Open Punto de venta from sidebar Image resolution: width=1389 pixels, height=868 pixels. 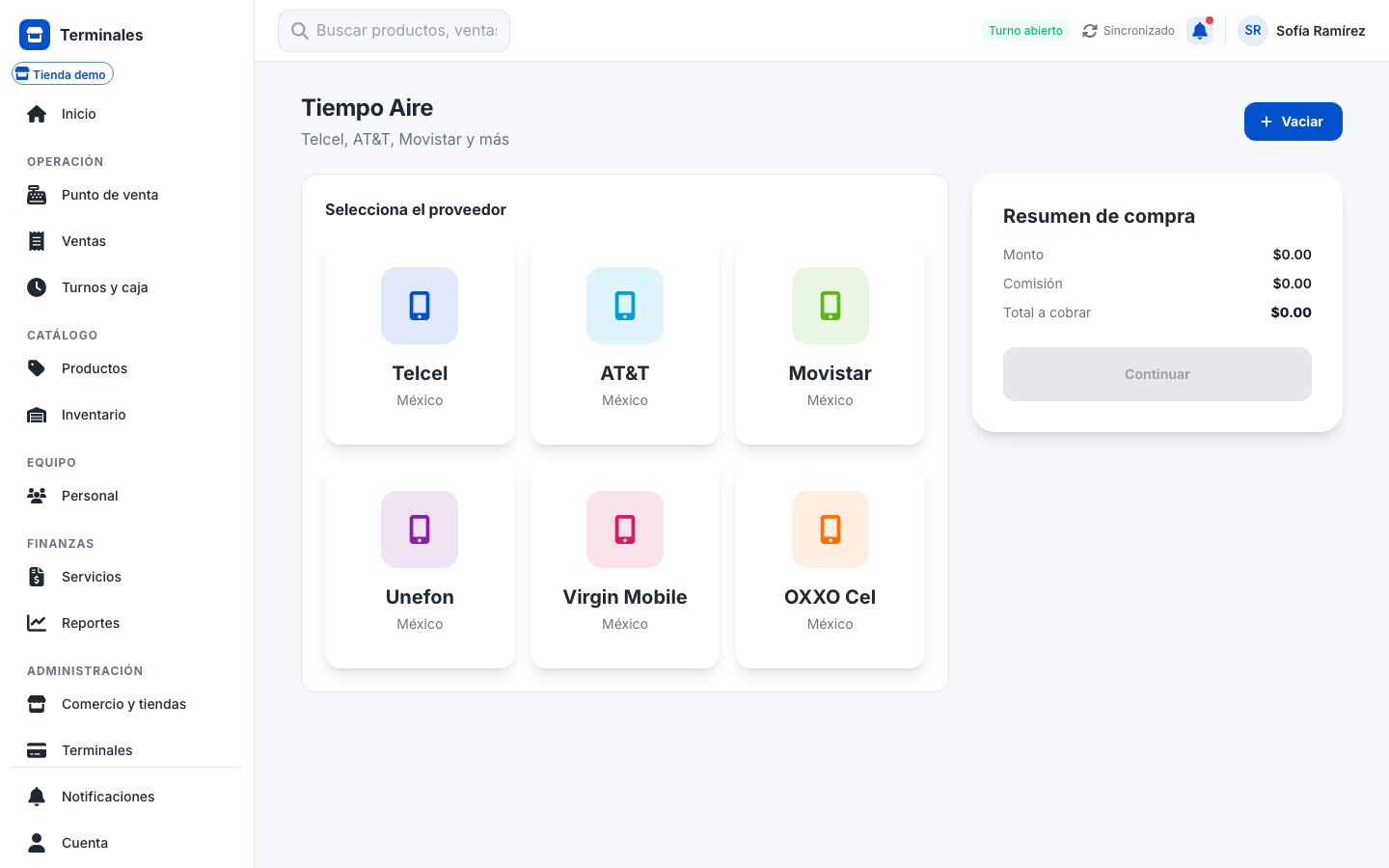click(x=126, y=195)
